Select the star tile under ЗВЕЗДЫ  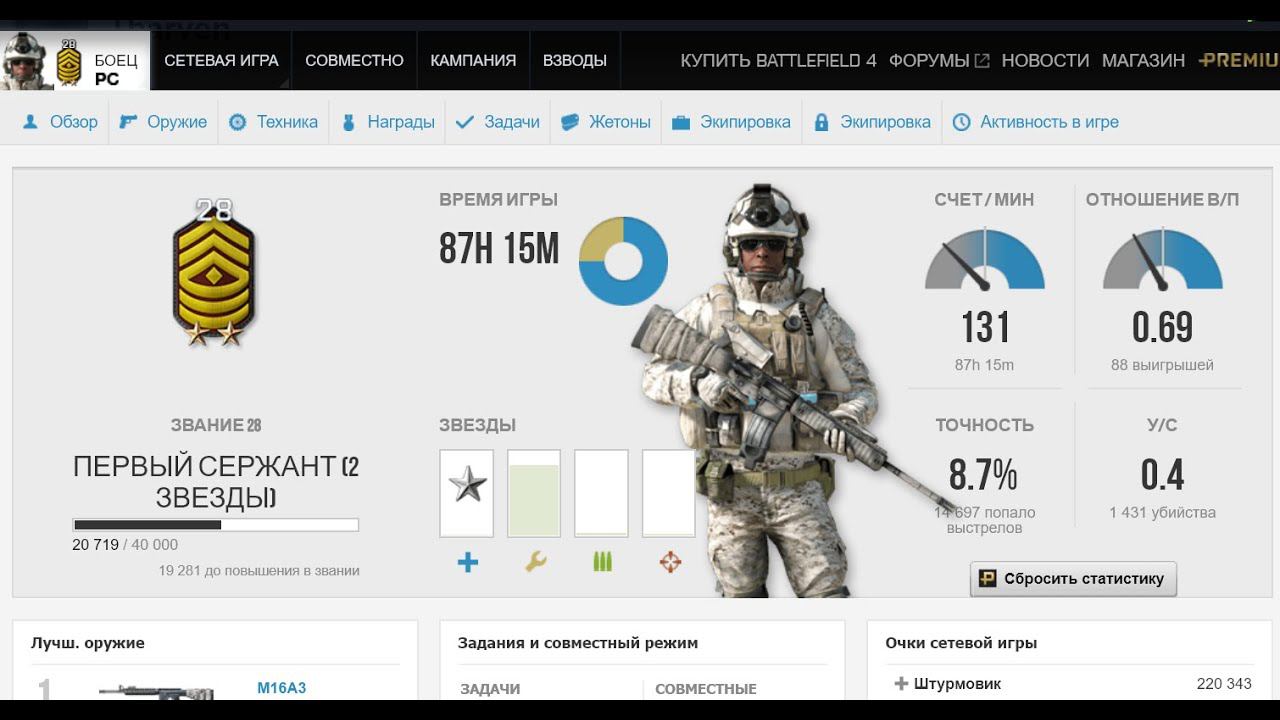click(466, 493)
